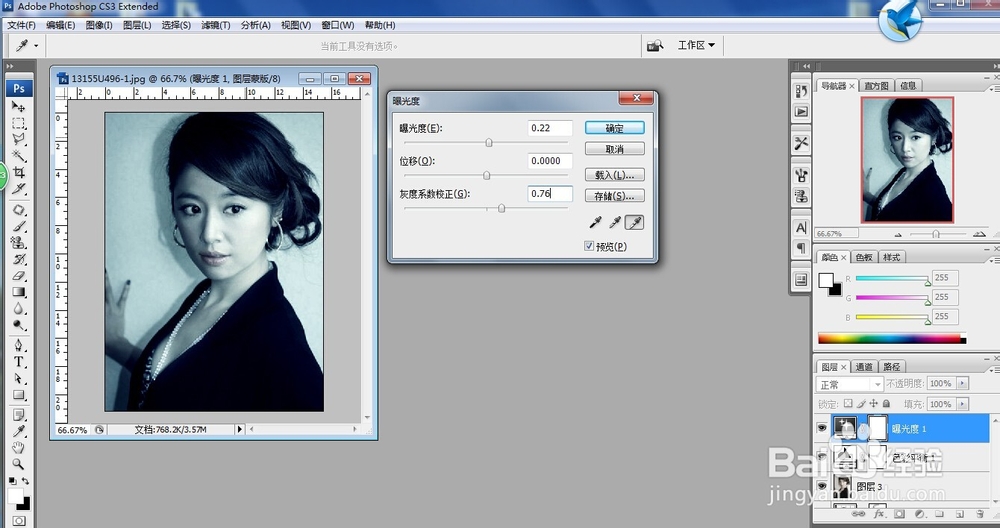This screenshot has height=528, width=1000.
Task: Select the Zoom tool in toolbox
Action: (x=18, y=464)
